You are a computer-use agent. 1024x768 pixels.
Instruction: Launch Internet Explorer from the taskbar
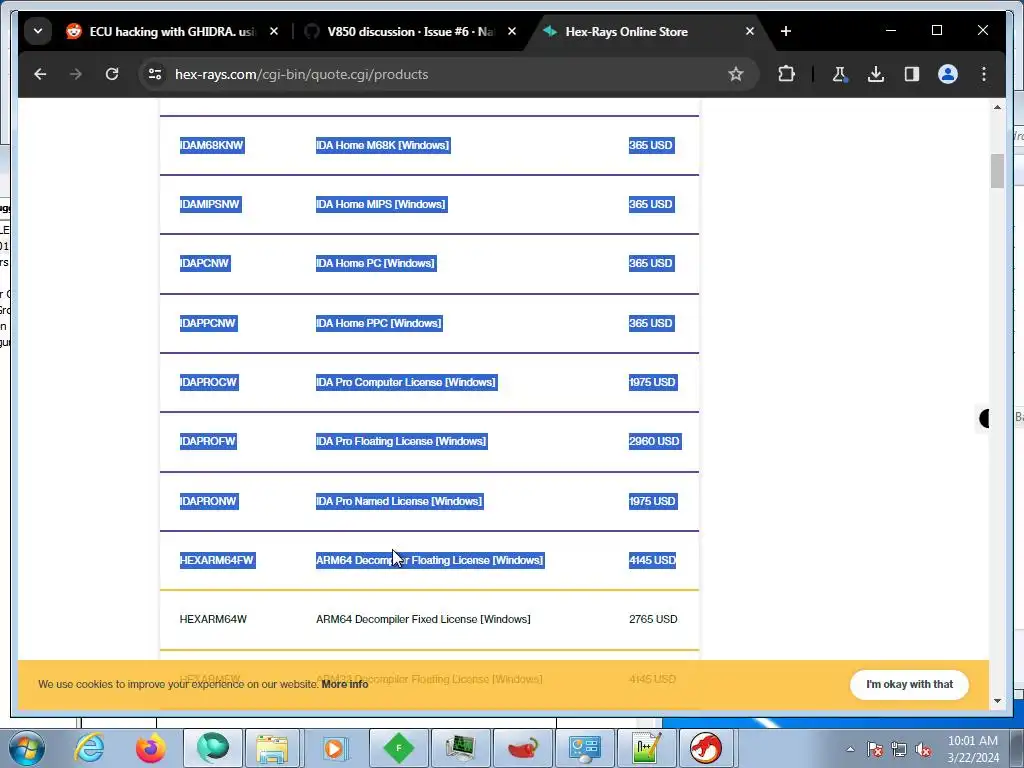pos(89,748)
